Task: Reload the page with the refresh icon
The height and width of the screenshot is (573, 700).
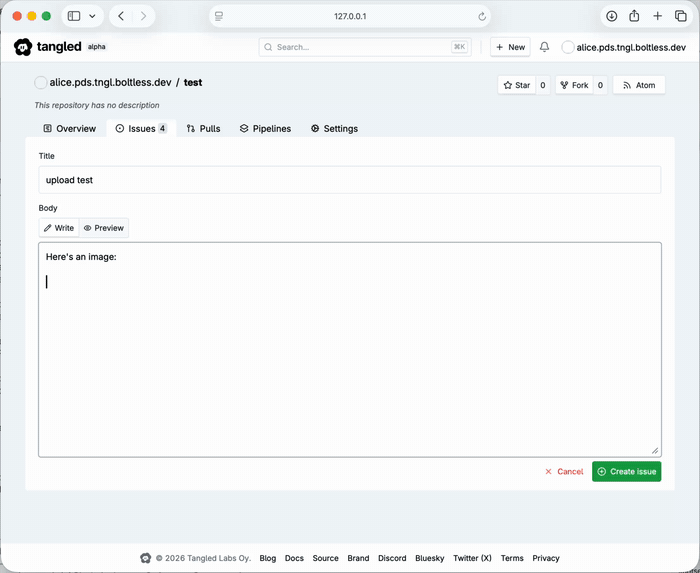Action: pos(482,17)
